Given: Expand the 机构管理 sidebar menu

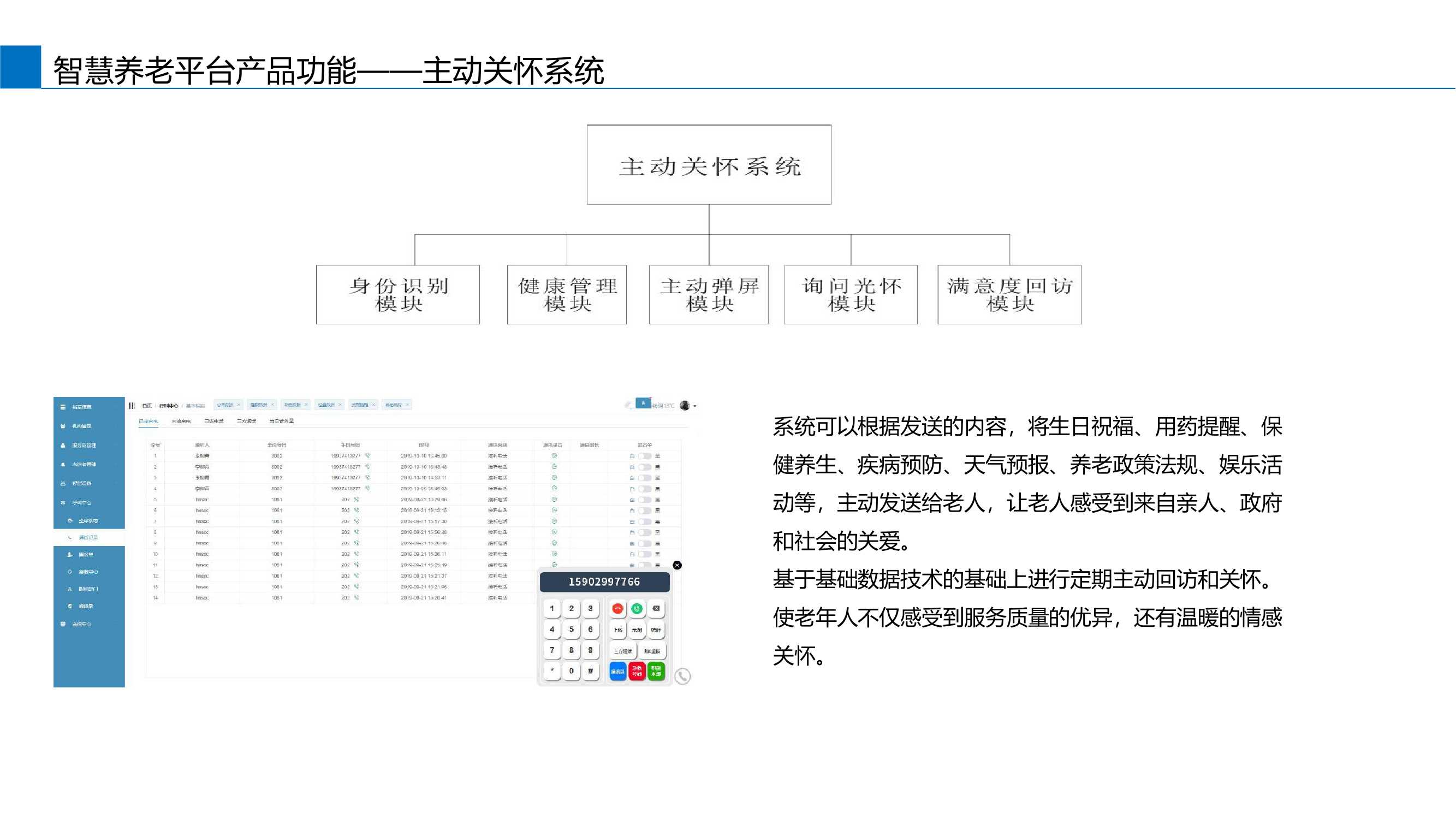Looking at the screenshot, I should click(x=82, y=426).
